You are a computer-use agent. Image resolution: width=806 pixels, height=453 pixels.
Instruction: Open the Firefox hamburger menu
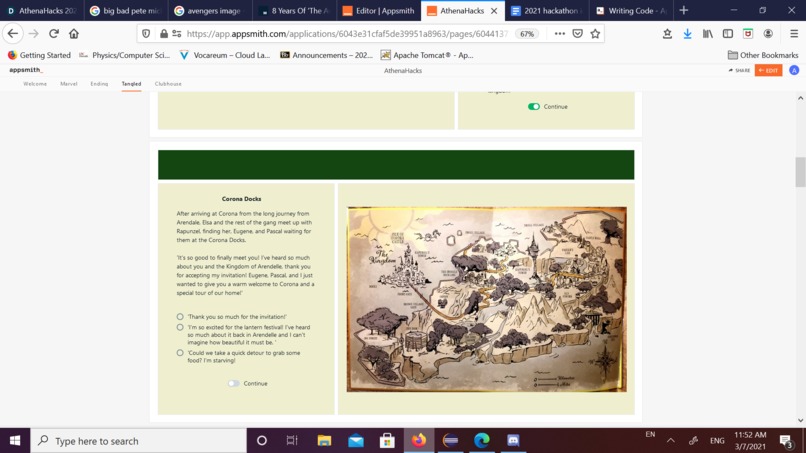coord(794,34)
